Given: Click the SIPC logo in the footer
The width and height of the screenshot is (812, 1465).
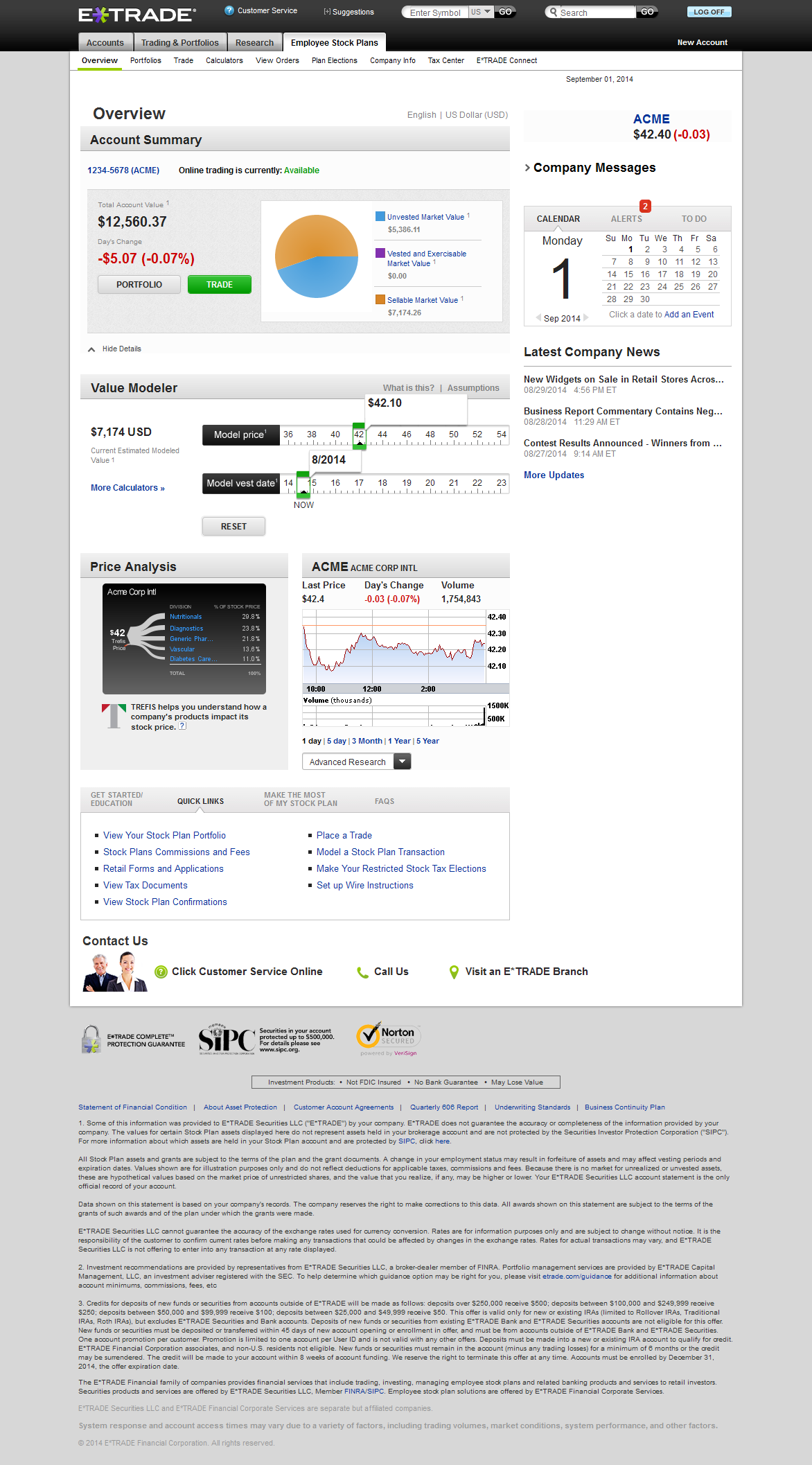Looking at the screenshot, I should (227, 1039).
